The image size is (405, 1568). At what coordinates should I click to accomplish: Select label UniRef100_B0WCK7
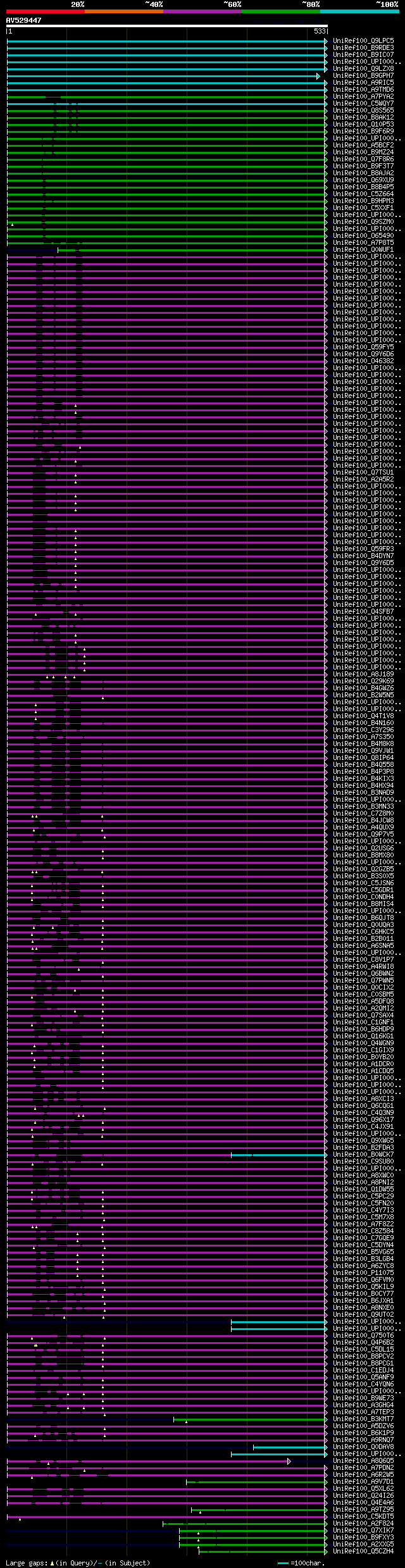[x=363, y=1154]
